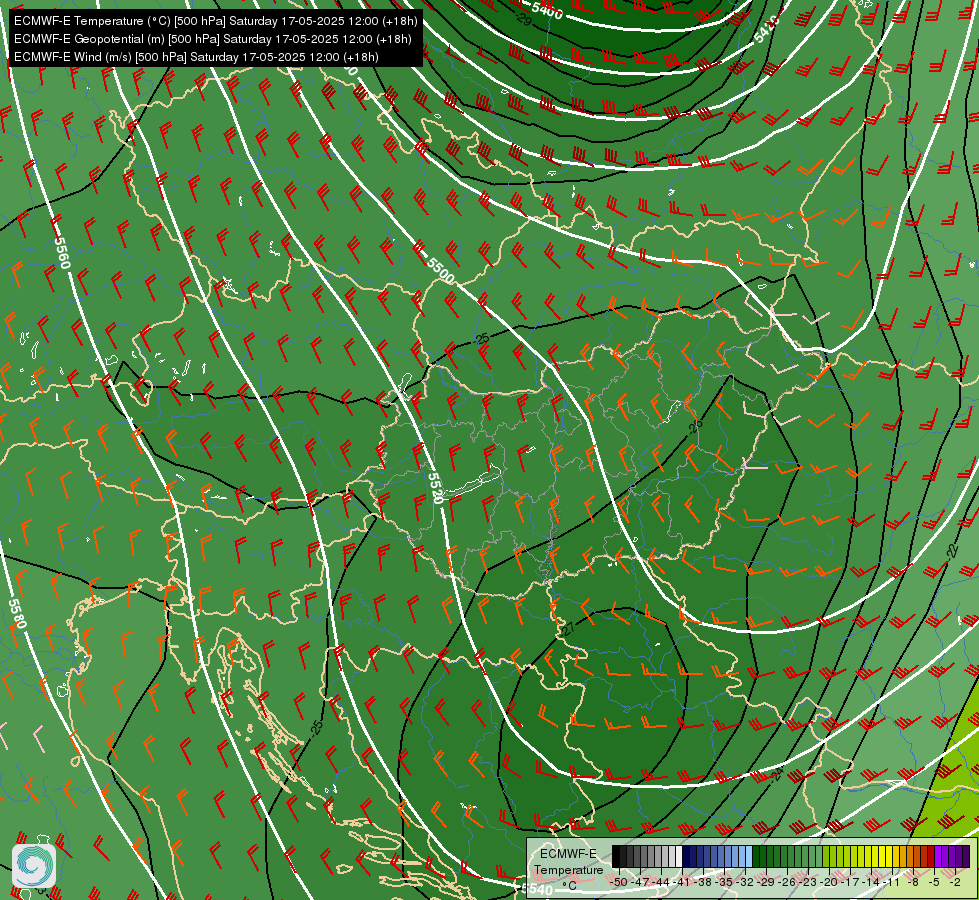979x900 pixels.
Task: Click the 5520 geopotential contour label
Action: click(435, 488)
